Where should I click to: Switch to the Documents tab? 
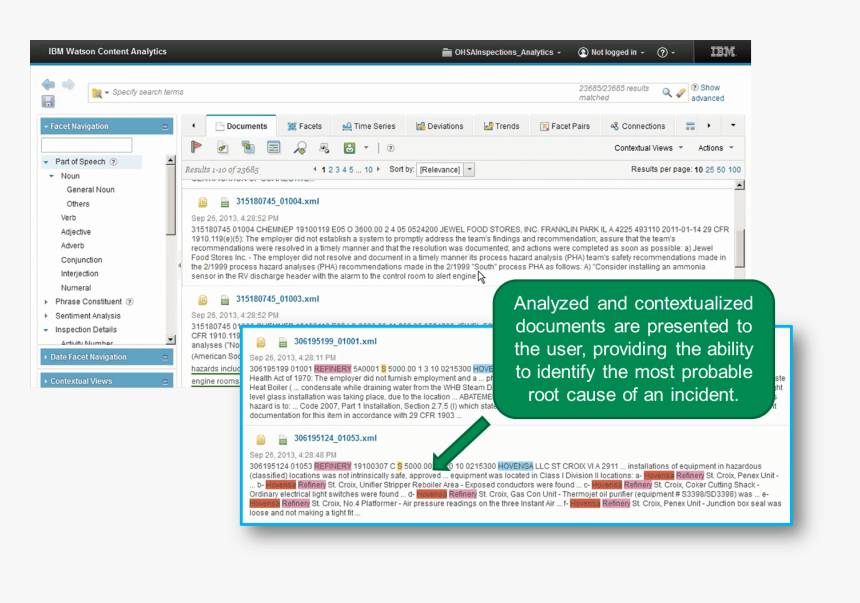[241, 126]
